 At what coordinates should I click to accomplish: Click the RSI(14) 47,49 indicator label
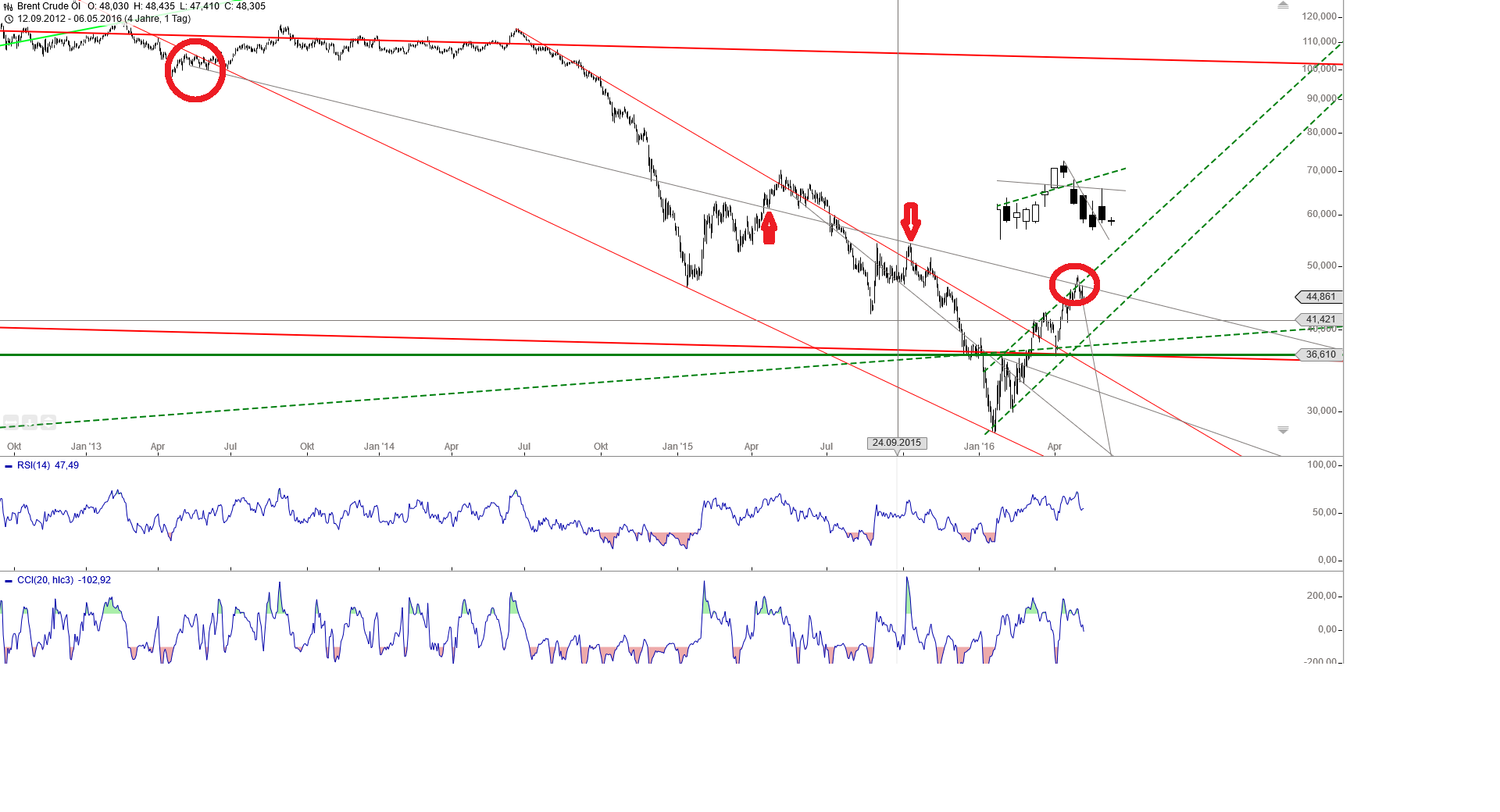click(x=48, y=465)
